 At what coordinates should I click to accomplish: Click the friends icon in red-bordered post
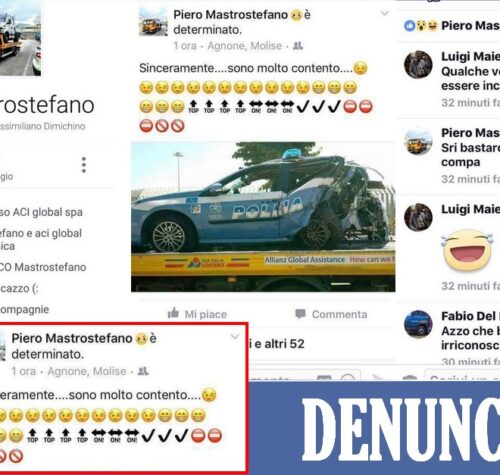tap(143, 371)
